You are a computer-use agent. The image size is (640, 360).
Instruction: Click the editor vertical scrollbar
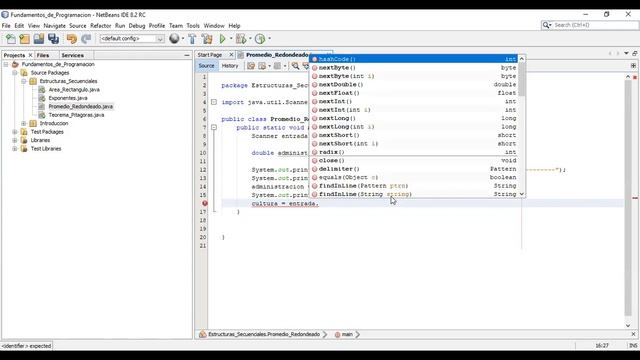[x=628, y=198]
